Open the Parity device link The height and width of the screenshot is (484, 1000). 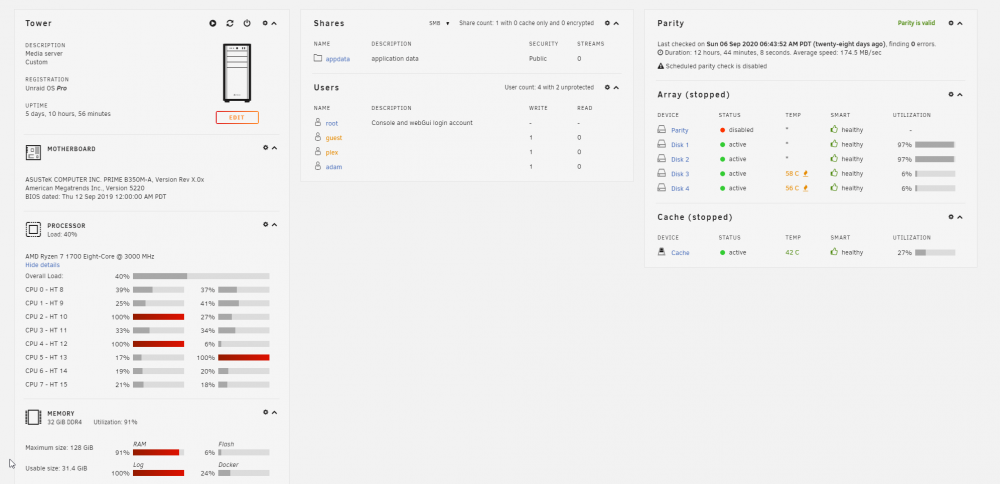coord(680,130)
